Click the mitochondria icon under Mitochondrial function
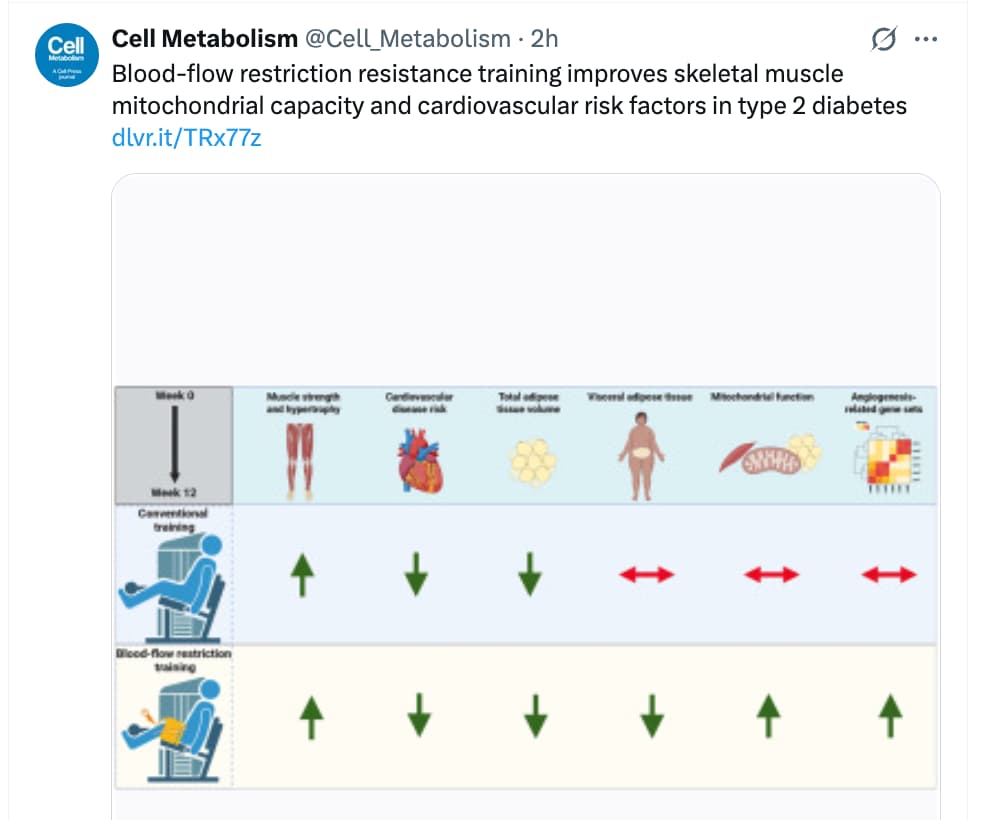 click(768, 457)
